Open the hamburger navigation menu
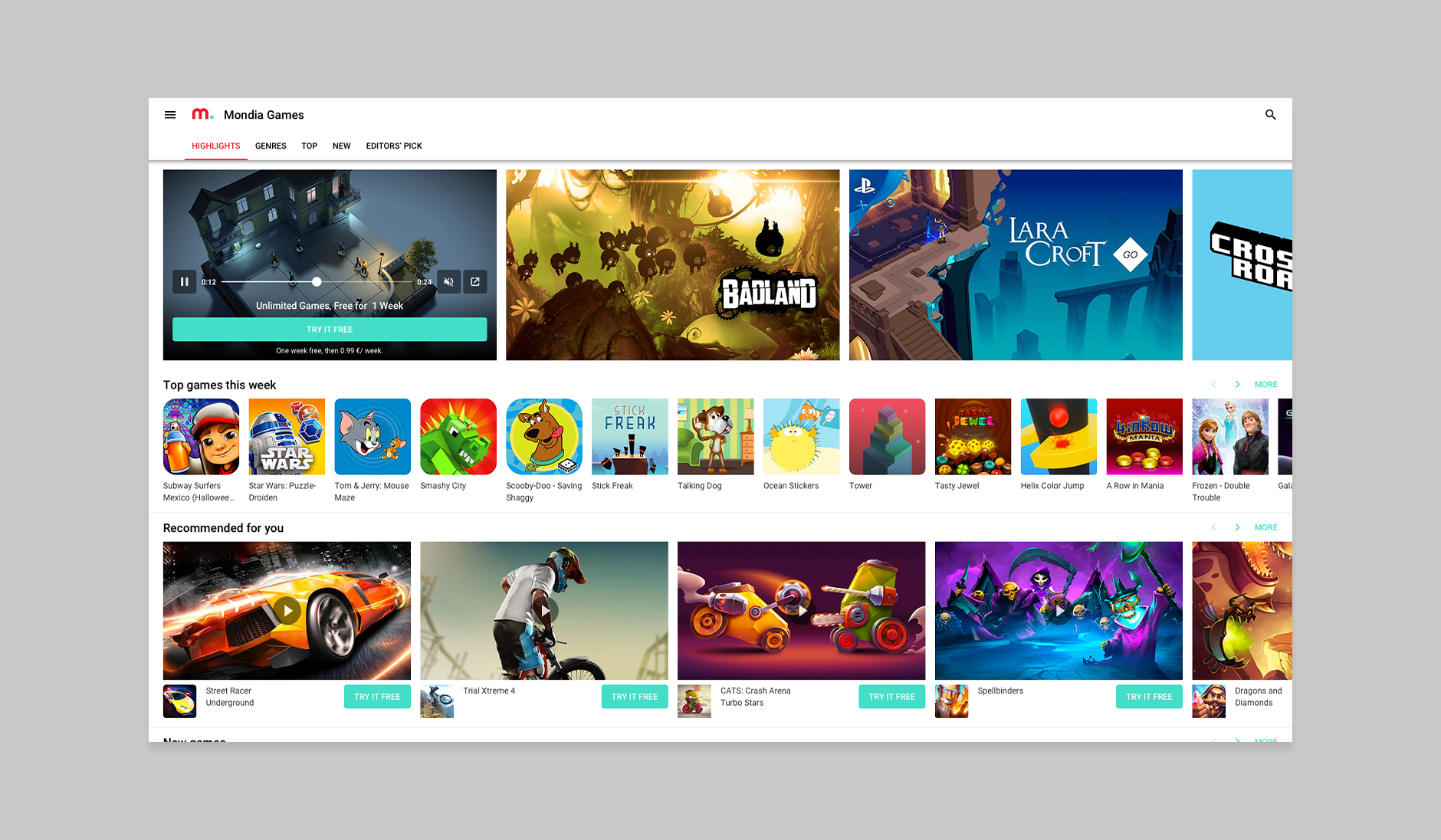This screenshot has height=840, width=1441. click(x=170, y=115)
